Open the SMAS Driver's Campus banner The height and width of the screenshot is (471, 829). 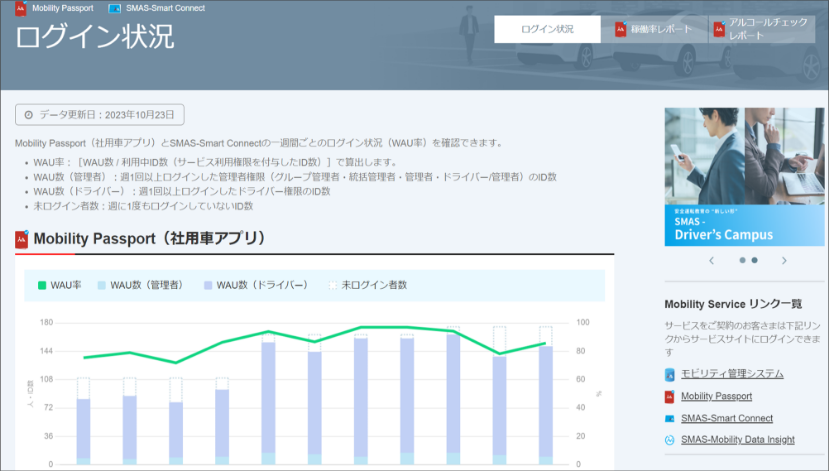(x=744, y=177)
